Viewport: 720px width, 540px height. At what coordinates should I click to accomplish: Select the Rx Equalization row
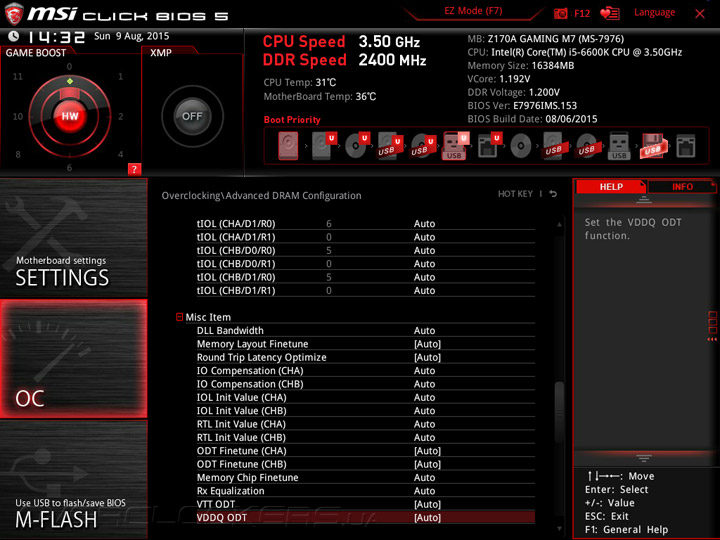pyautogui.click(x=366, y=491)
